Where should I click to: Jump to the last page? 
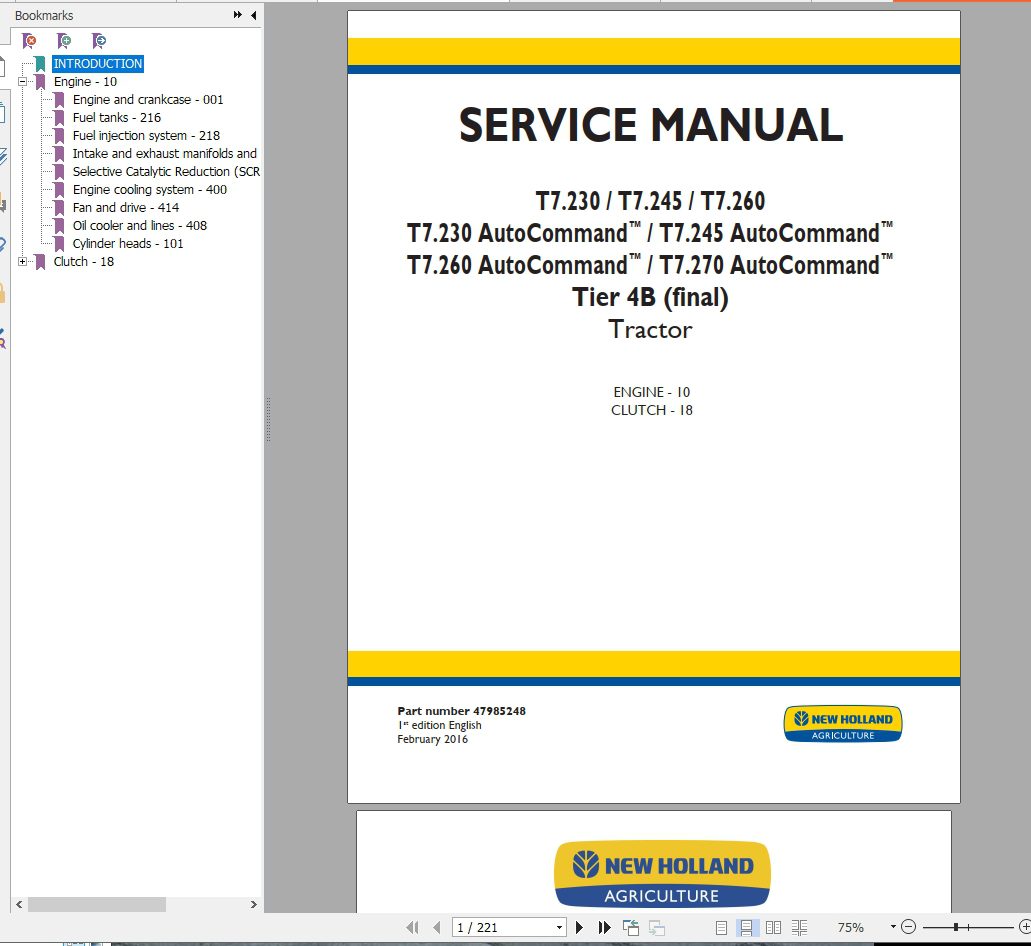pyautogui.click(x=604, y=927)
